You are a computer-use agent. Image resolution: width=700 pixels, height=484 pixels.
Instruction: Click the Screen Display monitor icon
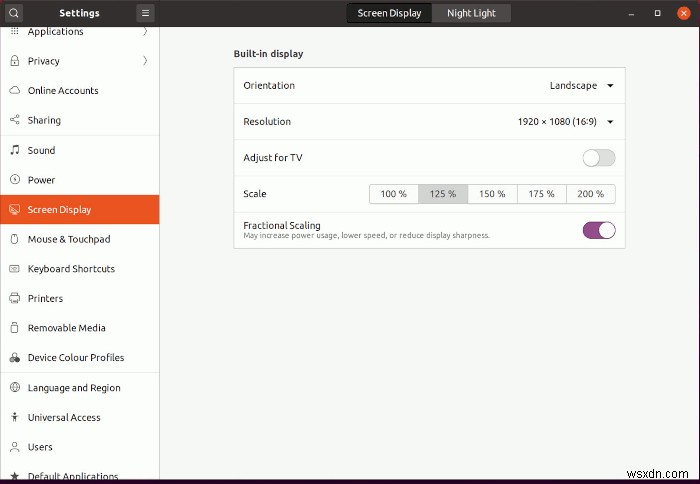tap(15, 209)
